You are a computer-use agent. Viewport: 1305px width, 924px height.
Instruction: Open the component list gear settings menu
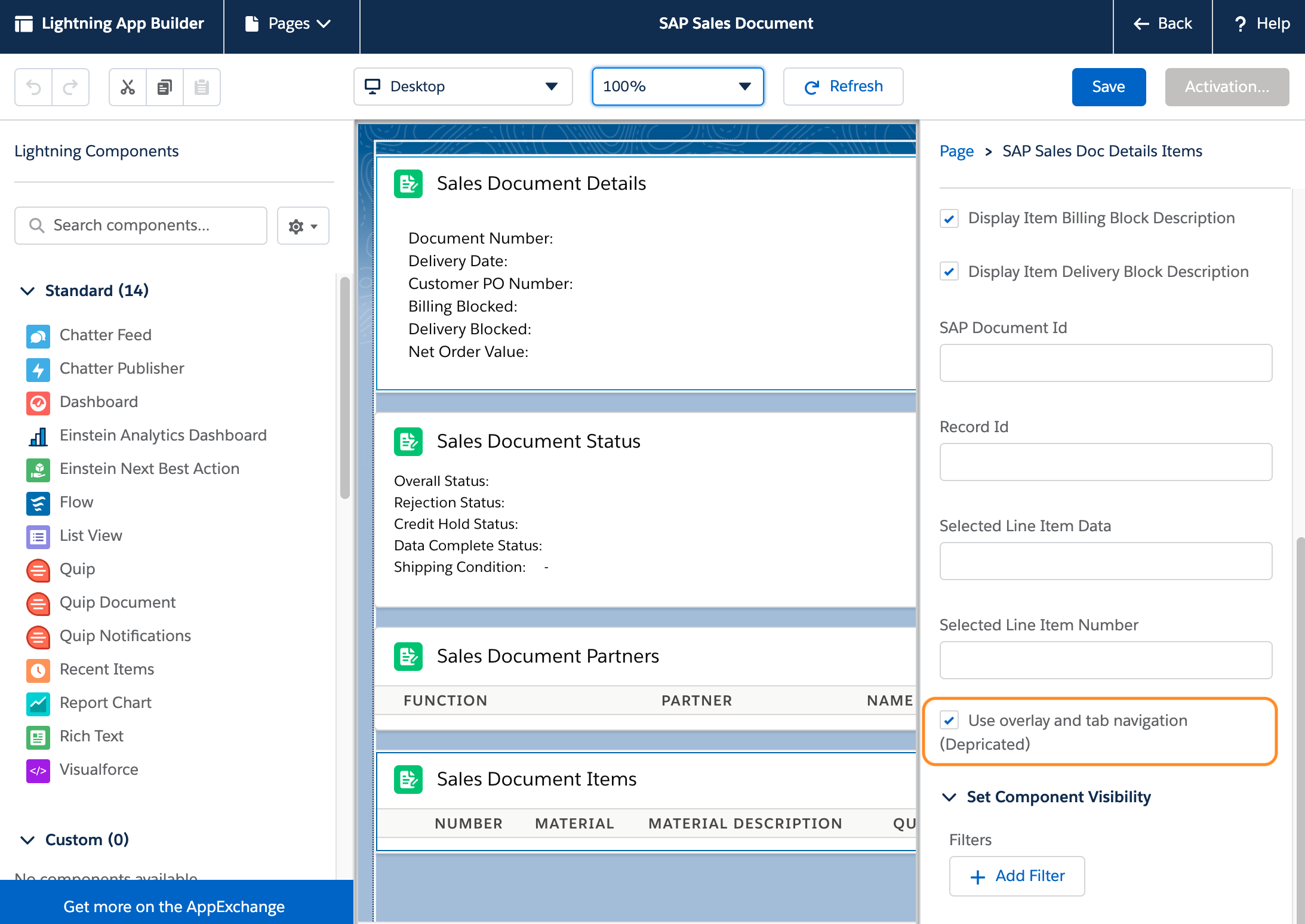click(303, 226)
